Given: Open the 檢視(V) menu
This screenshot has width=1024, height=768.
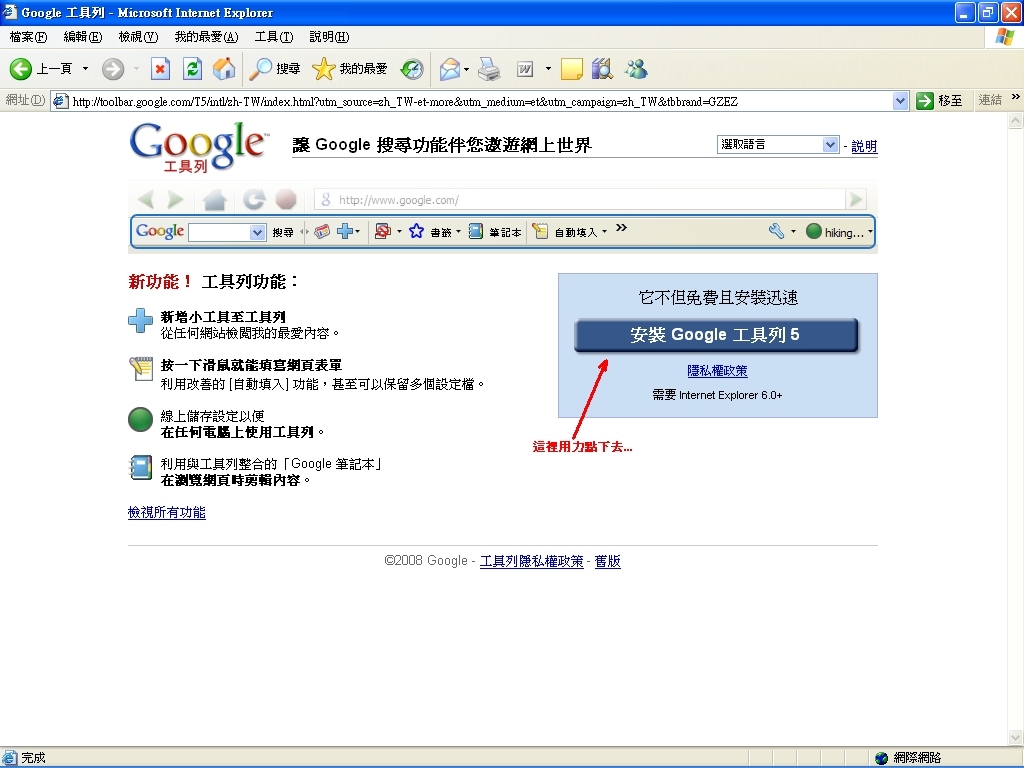Looking at the screenshot, I should click(138, 37).
